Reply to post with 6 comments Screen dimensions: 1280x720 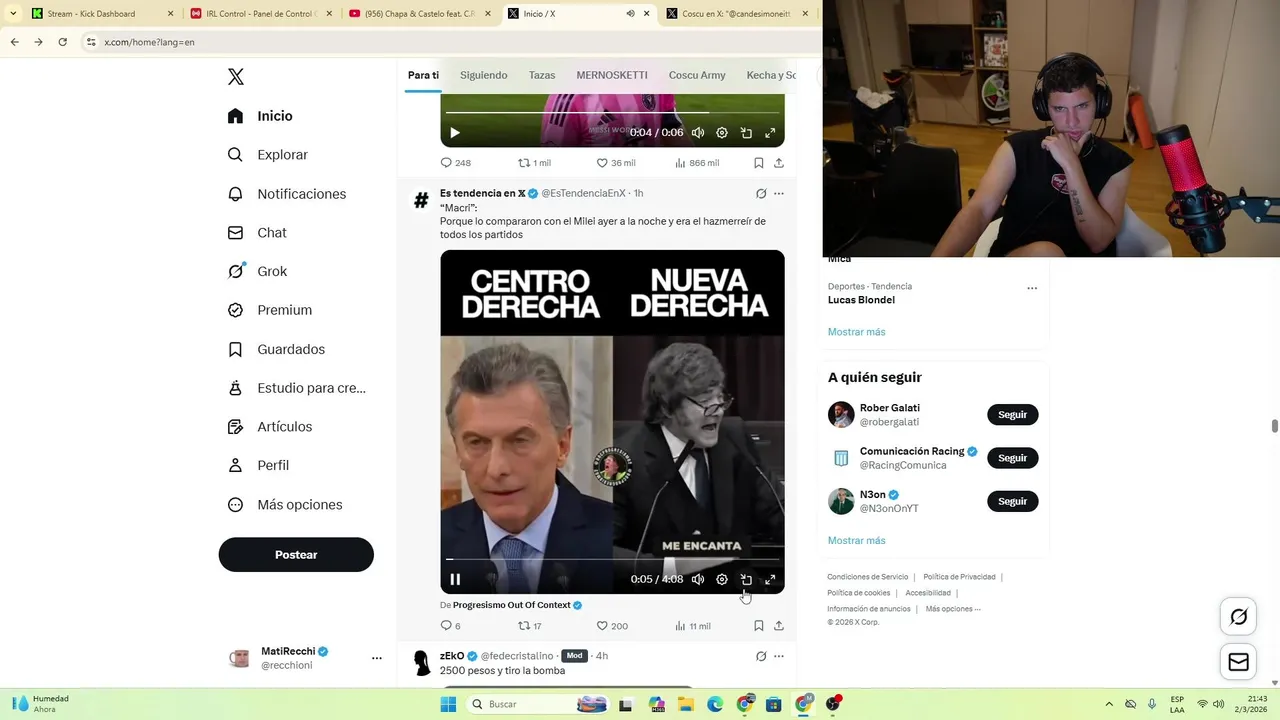450,626
